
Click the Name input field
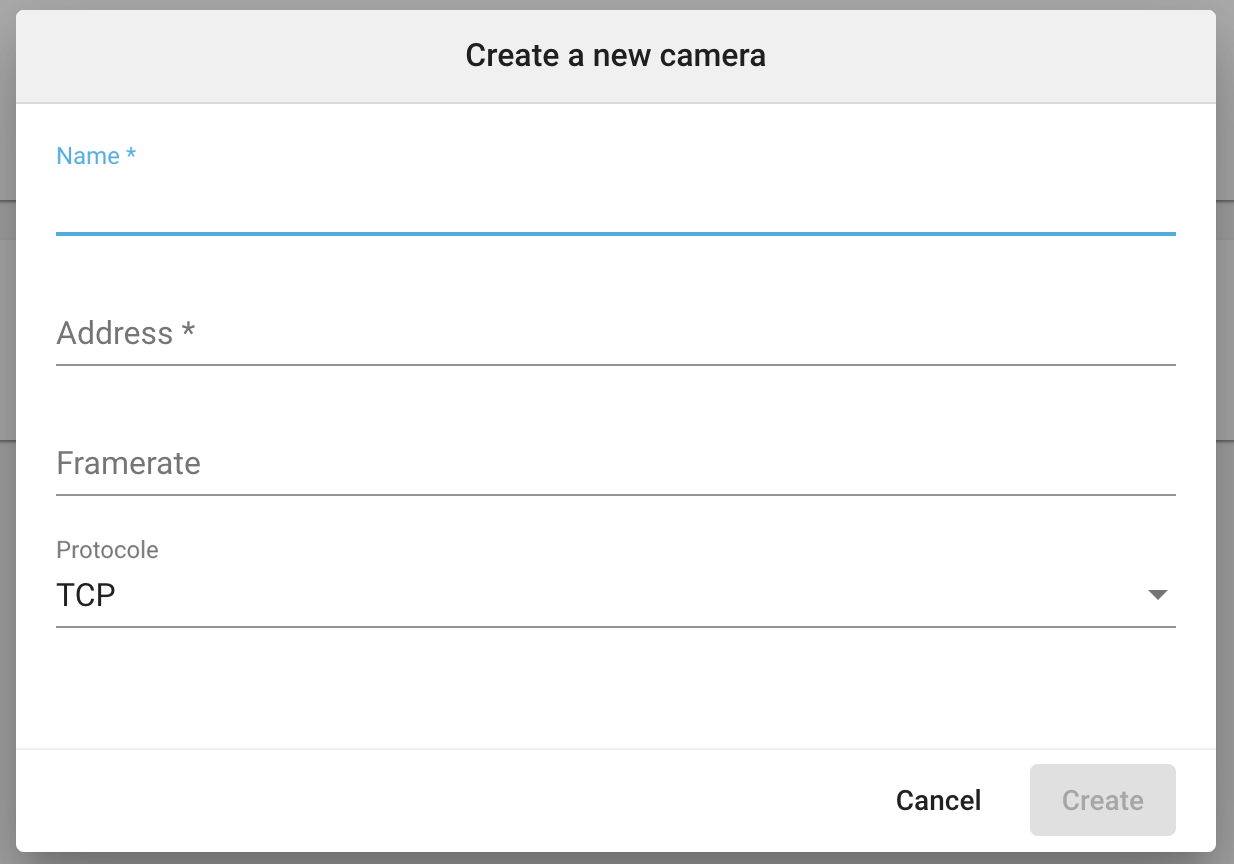click(x=615, y=205)
